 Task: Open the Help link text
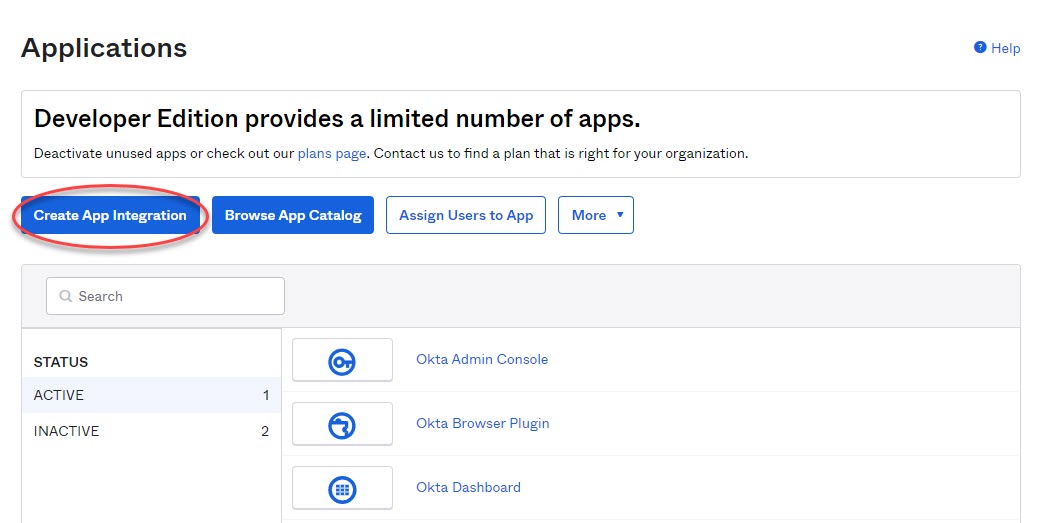click(x=1006, y=48)
